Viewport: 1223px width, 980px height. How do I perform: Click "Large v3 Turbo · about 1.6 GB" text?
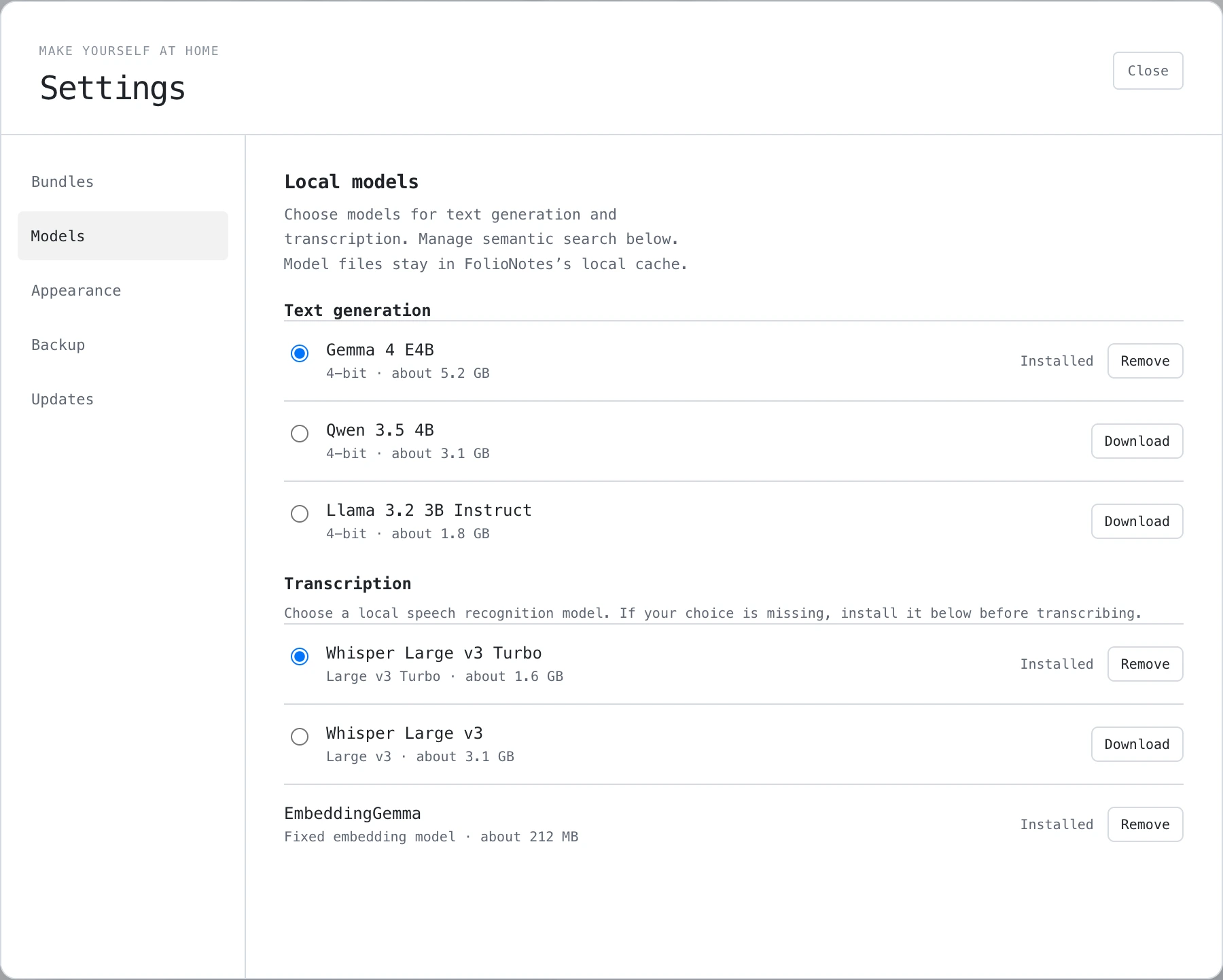pyautogui.click(x=444, y=676)
